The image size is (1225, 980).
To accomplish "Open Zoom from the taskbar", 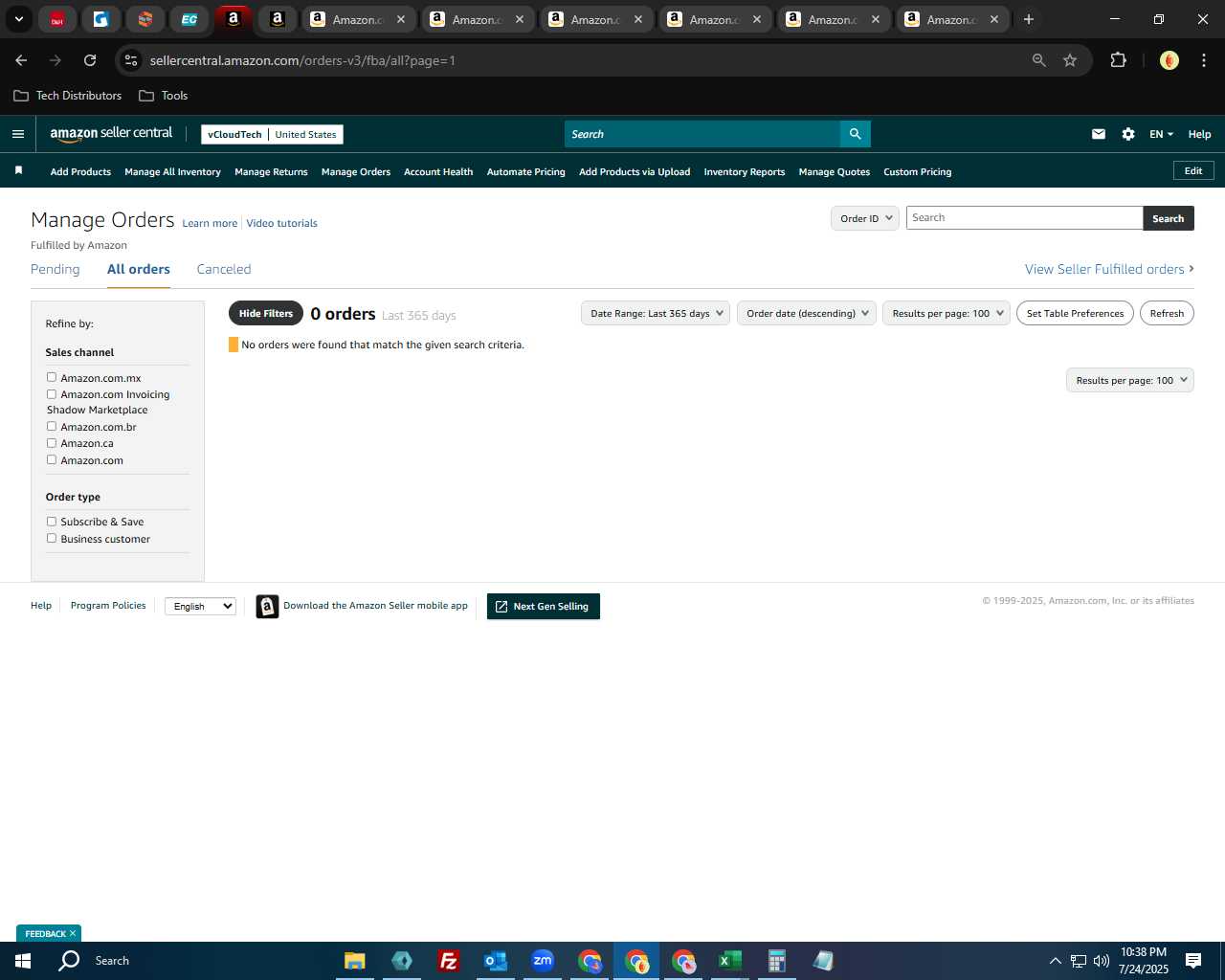I will click(543, 961).
